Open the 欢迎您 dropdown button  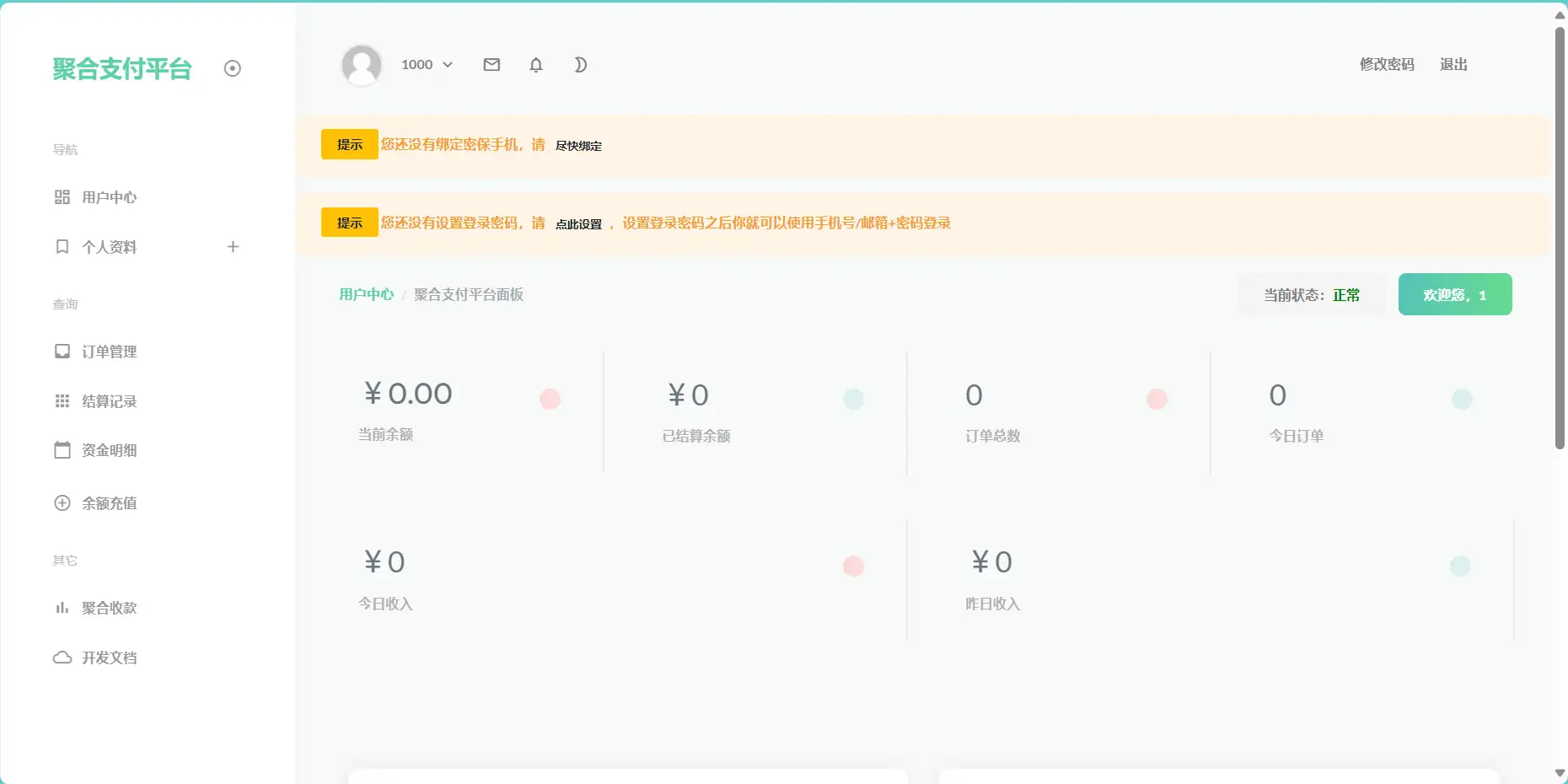tap(1455, 294)
